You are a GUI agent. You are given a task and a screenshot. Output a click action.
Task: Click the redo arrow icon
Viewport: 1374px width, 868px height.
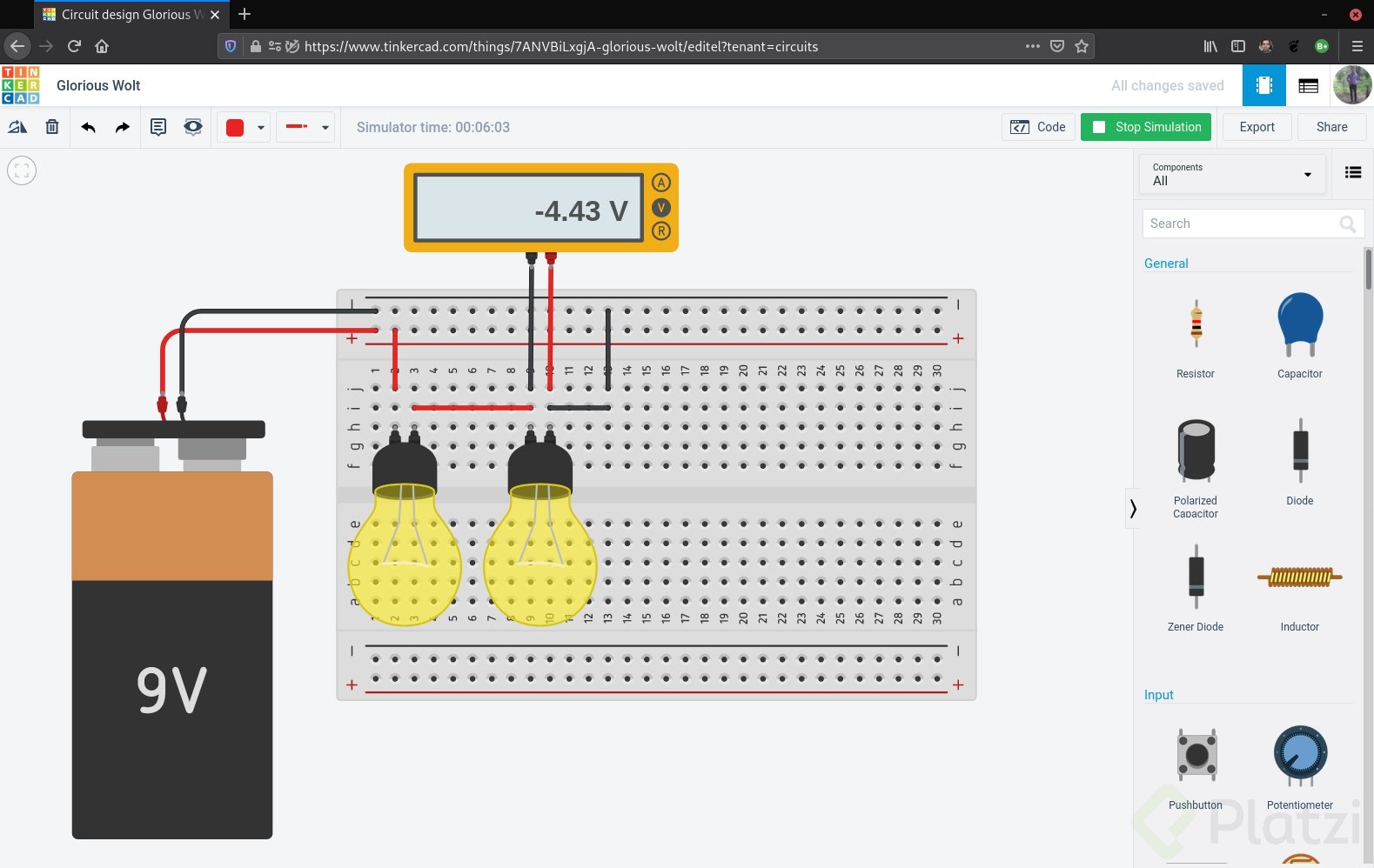coord(123,127)
